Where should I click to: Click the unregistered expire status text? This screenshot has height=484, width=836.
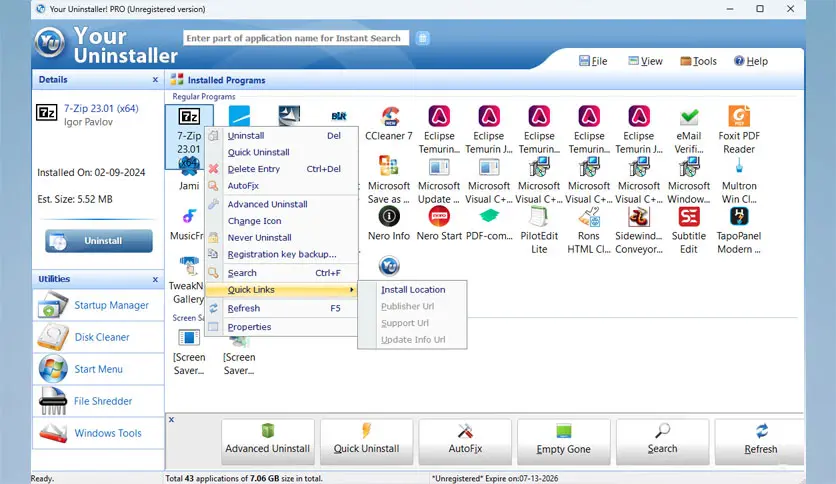495,478
